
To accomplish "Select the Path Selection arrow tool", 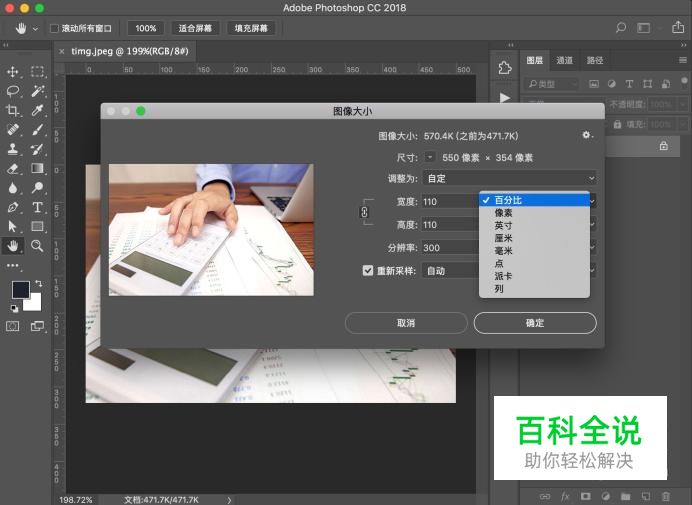I will click(12, 226).
